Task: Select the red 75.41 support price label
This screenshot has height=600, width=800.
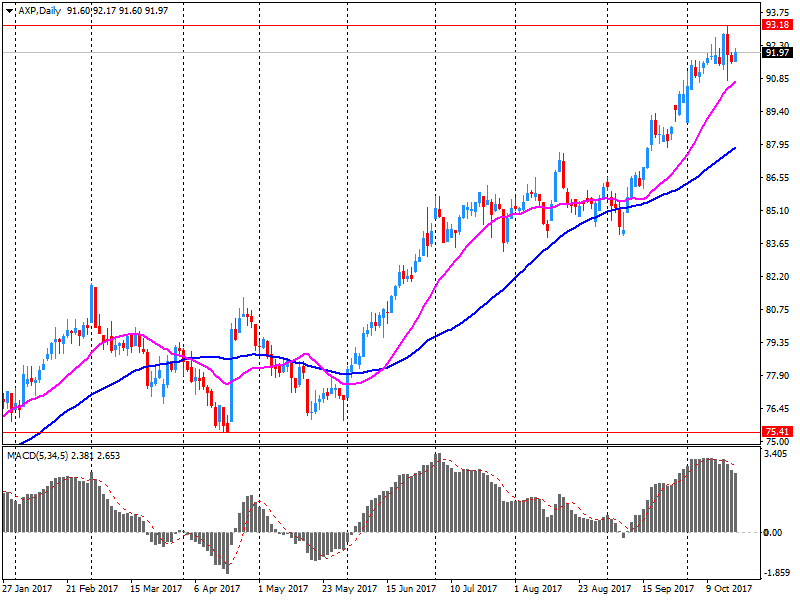Action: click(x=777, y=432)
